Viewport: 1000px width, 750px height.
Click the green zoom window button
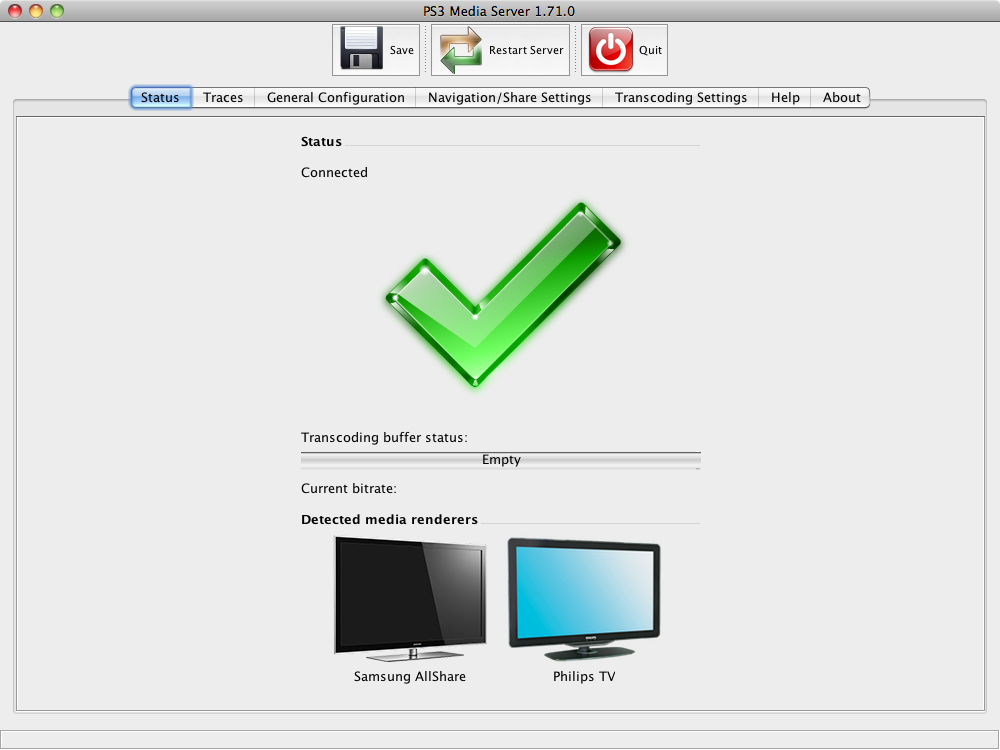(57, 11)
